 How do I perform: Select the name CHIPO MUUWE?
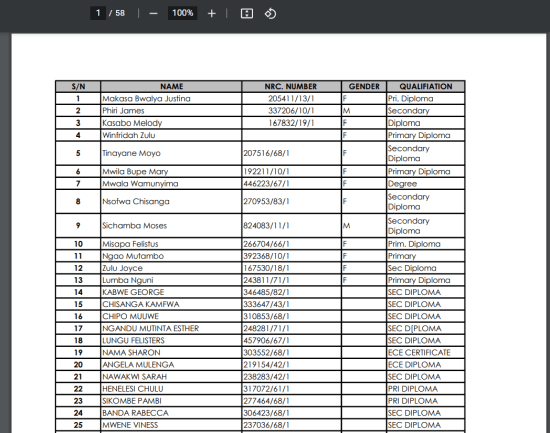coord(130,317)
